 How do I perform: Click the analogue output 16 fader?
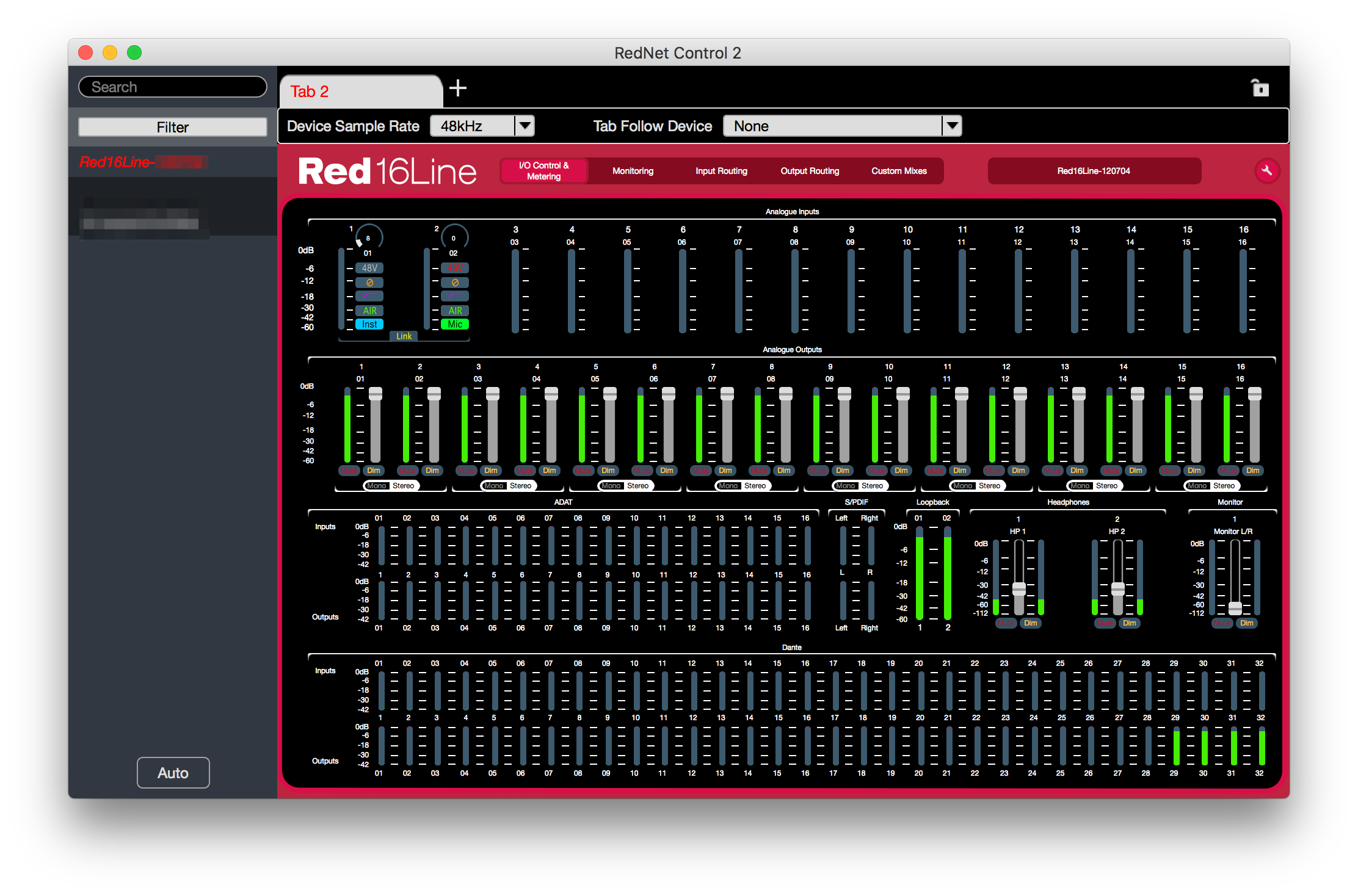click(x=1255, y=394)
